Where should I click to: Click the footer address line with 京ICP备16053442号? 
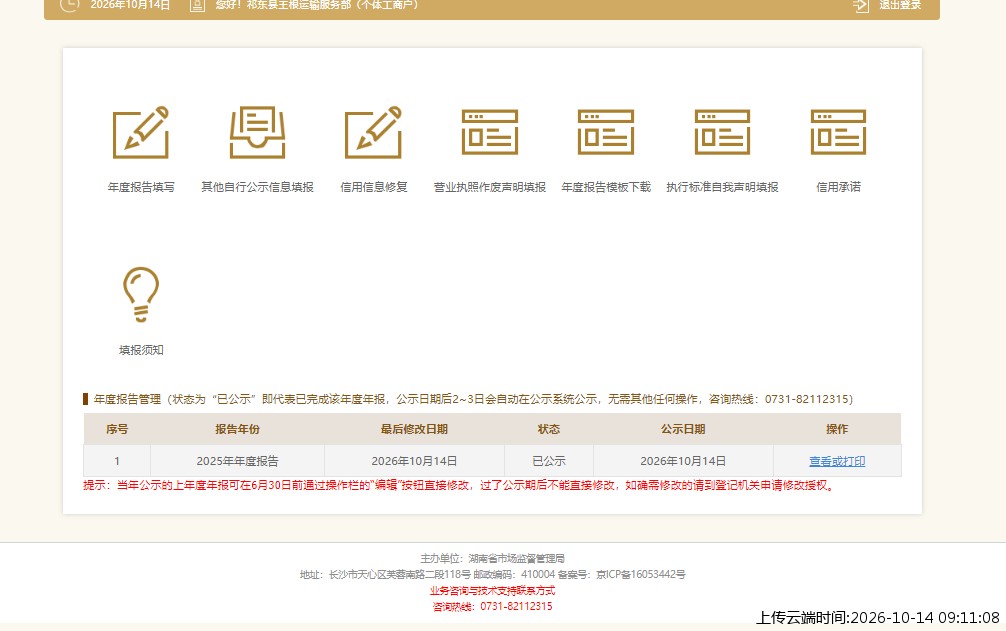click(492, 575)
